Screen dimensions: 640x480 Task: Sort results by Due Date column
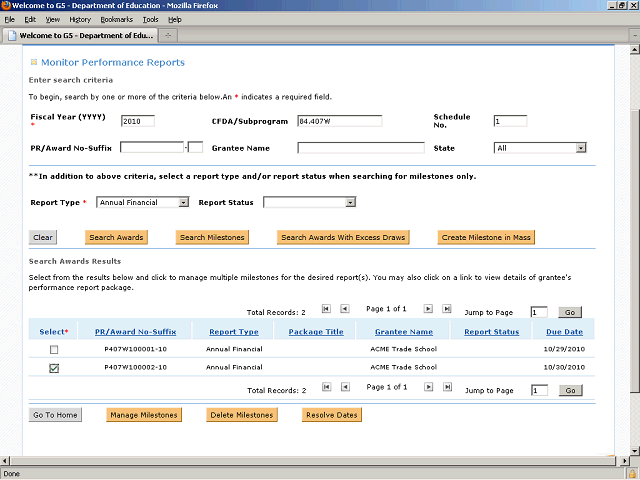[564, 331]
